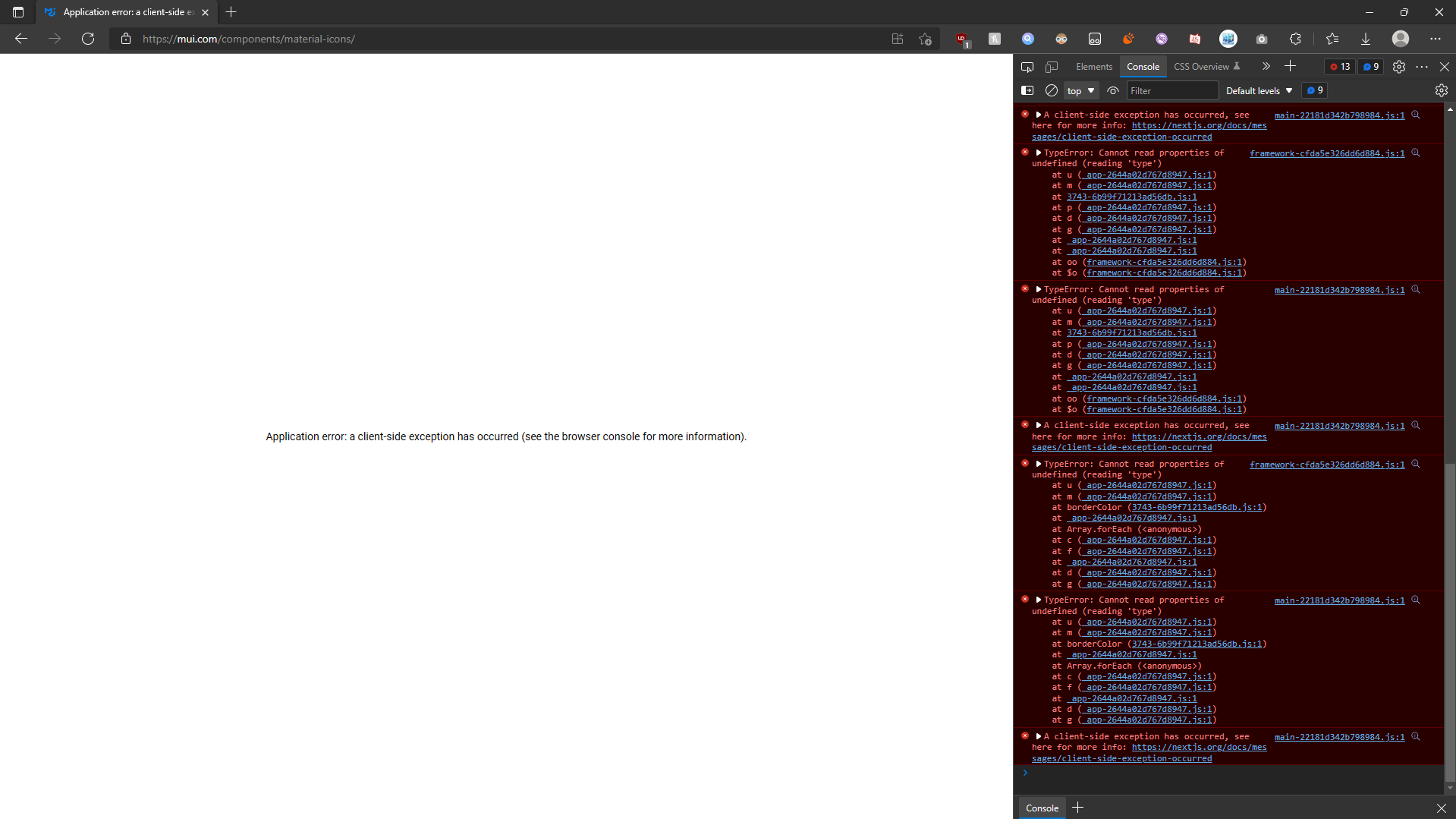Expand more DevTools panels chevron
Viewport: 1456px width, 819px height.
pyautogui.click(x=1266, y=66)
